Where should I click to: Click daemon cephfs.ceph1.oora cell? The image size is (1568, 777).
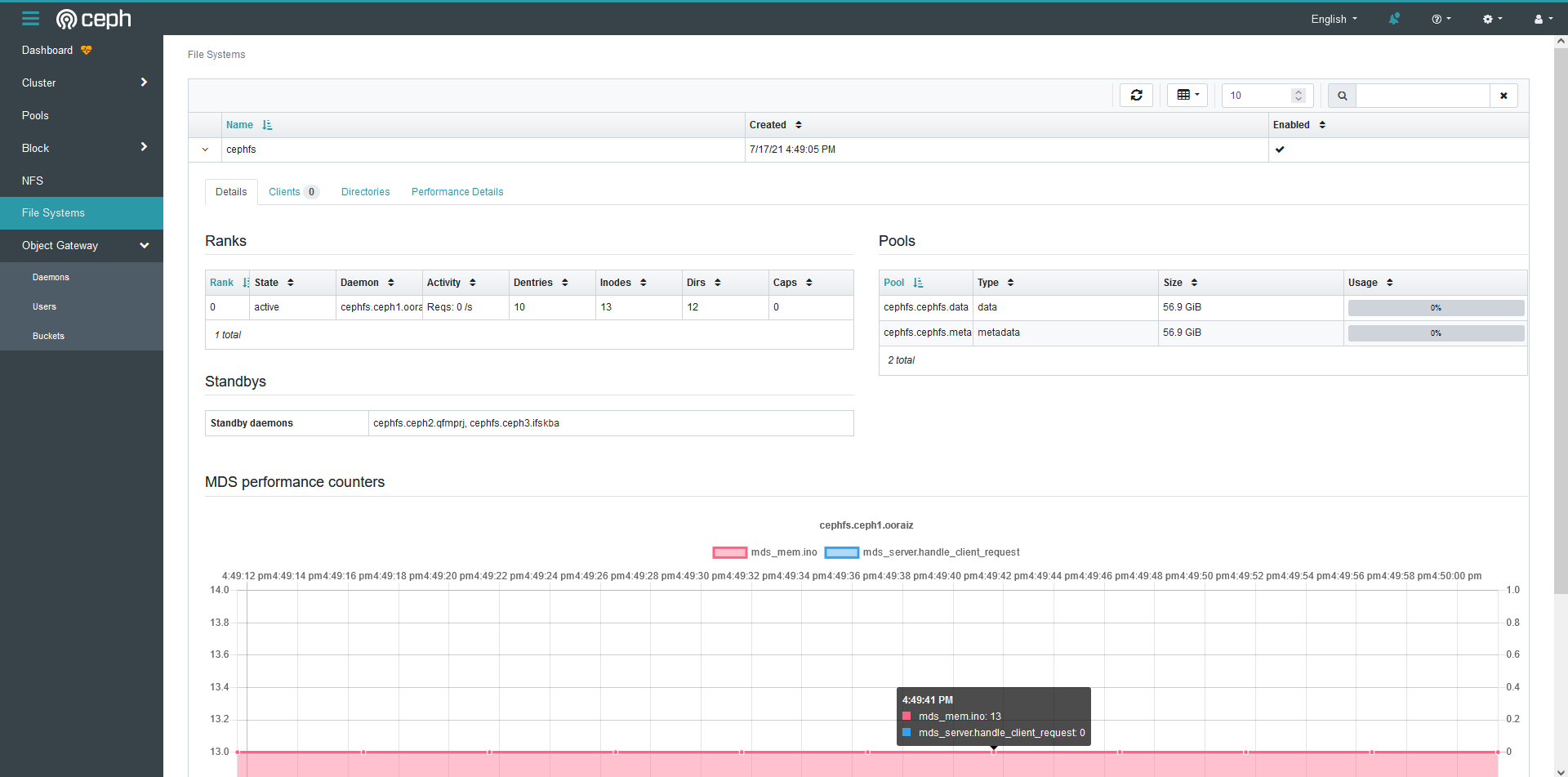[380, 307]
